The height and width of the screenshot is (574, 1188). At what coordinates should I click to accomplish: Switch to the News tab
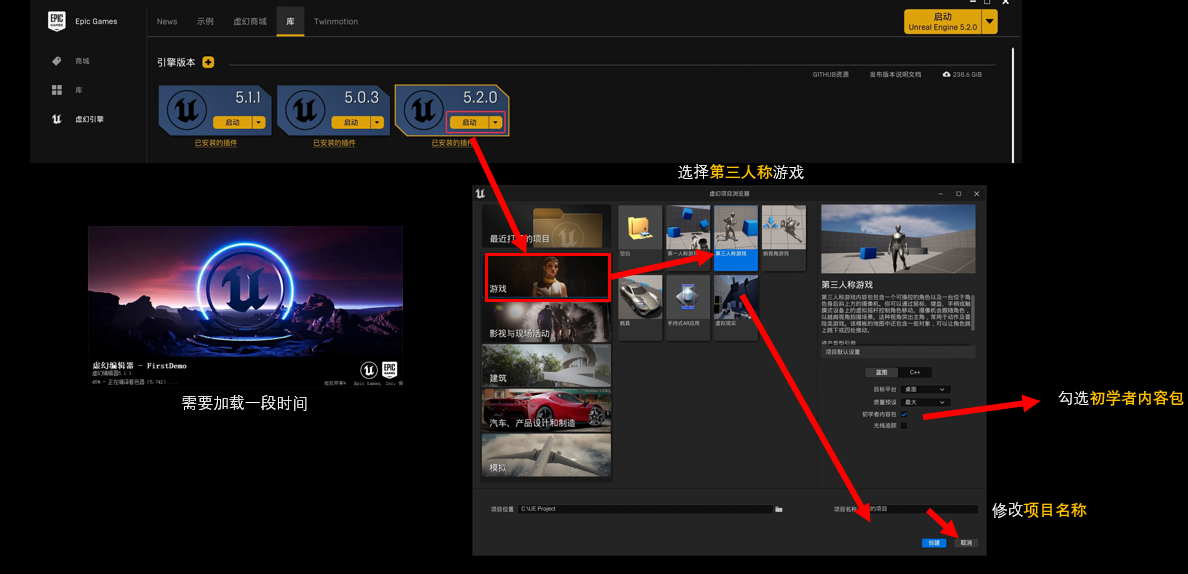click(167, 21)
